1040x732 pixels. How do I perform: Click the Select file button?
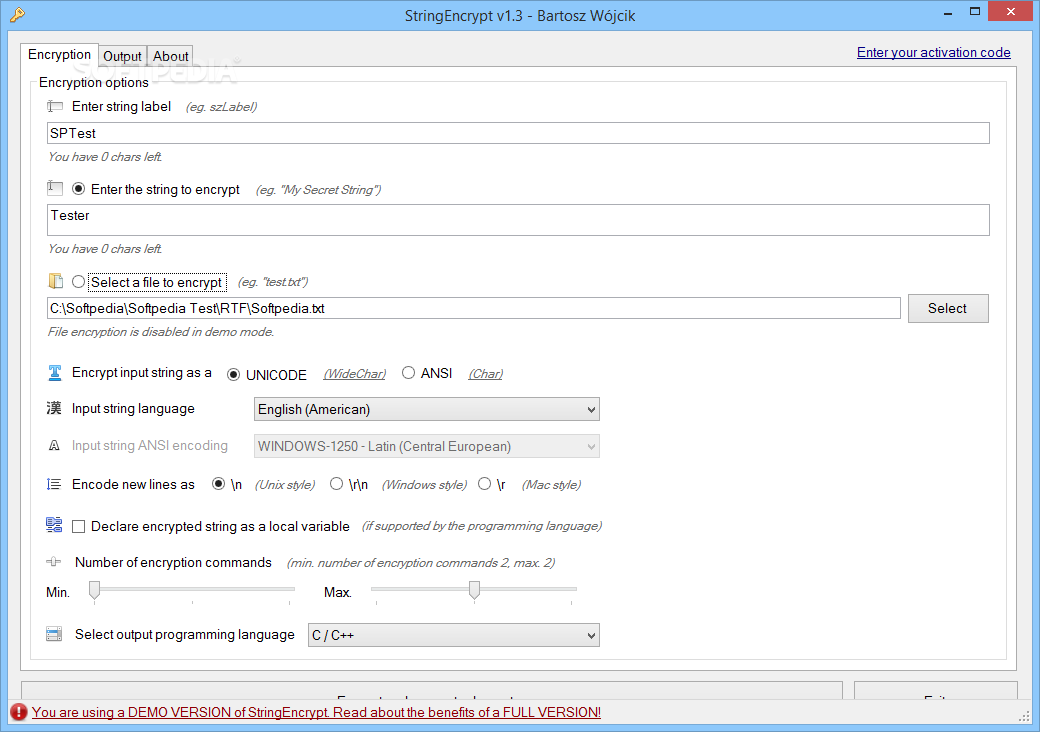click(x=948, y=308)
